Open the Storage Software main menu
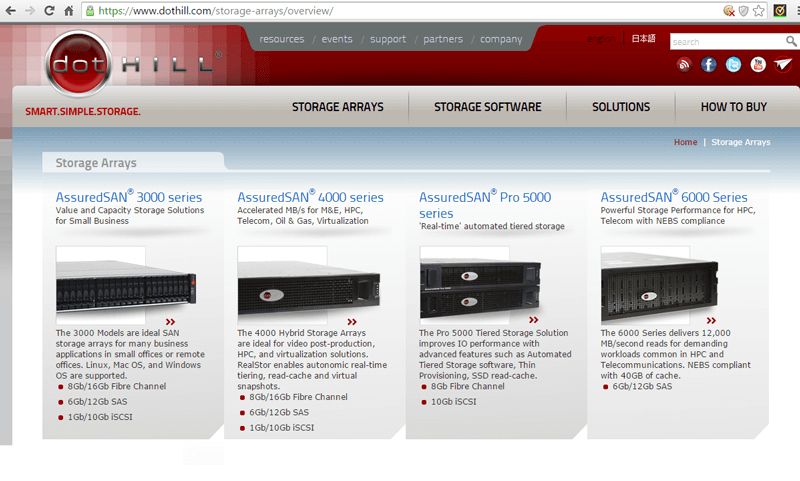Screen dimensions: 800x481 (x=488, y=107)
